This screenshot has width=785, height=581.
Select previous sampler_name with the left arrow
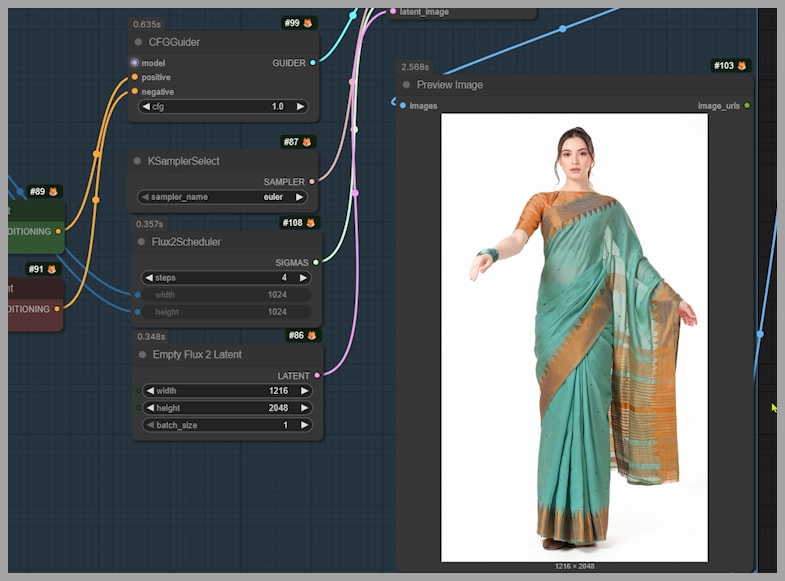point(145,197)
